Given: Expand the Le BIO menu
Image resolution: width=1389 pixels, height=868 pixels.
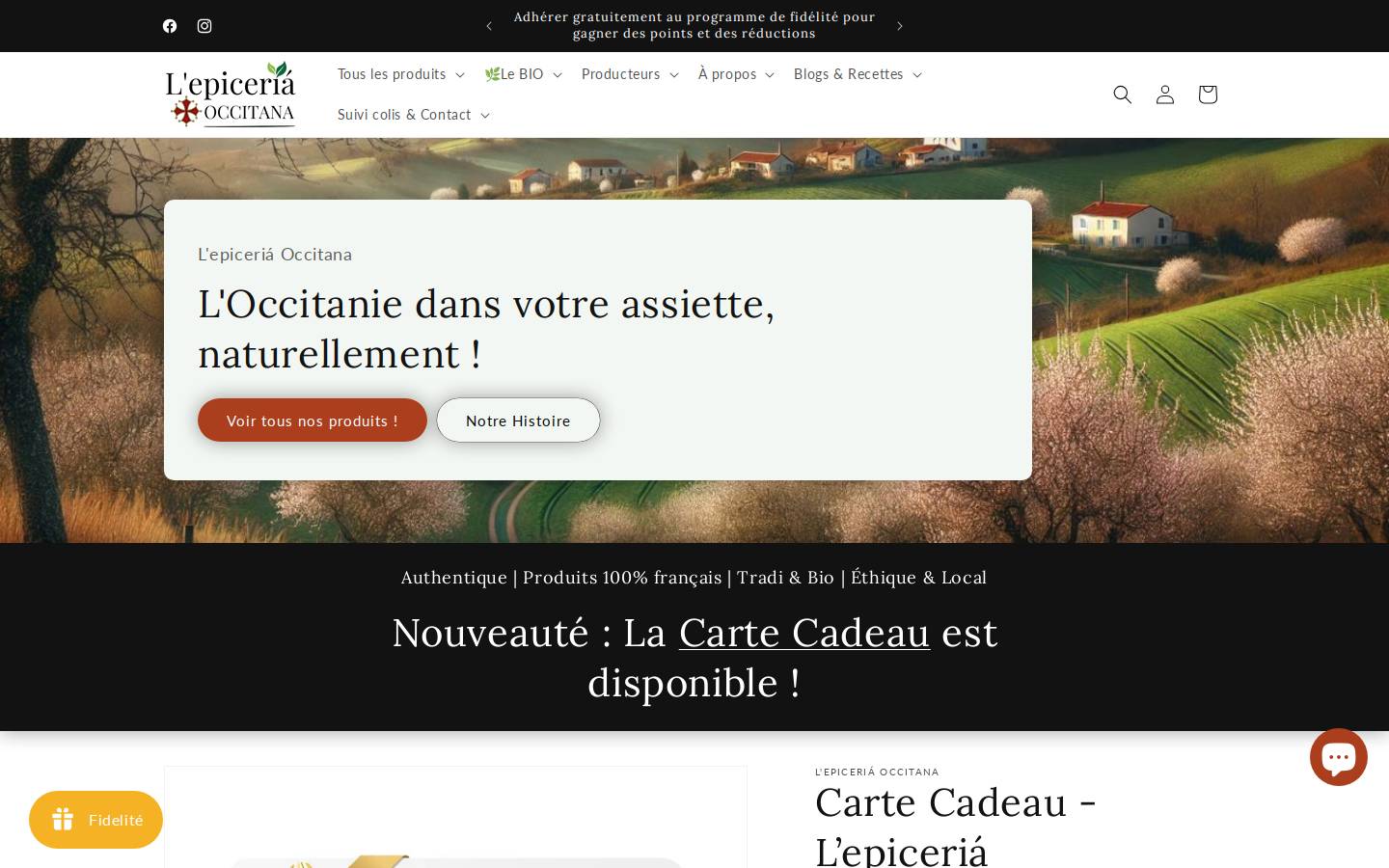Looking at the screenshot, I should click(x=523, y=74).
